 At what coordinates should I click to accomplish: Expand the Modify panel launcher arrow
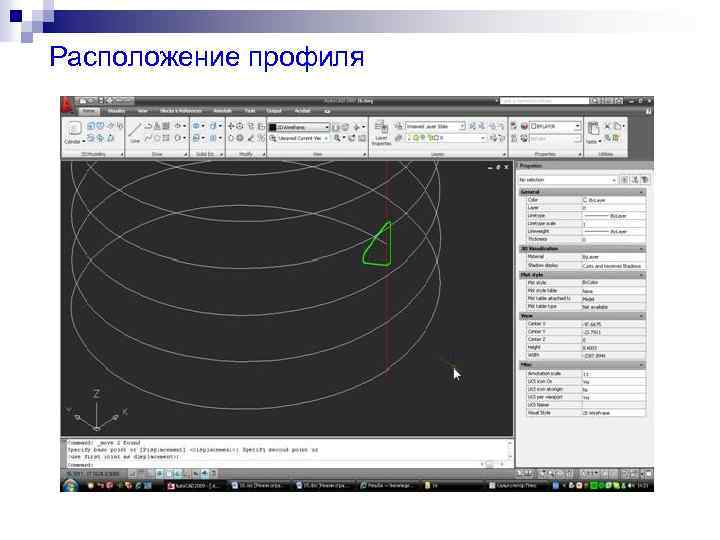(x=264, y=154)
